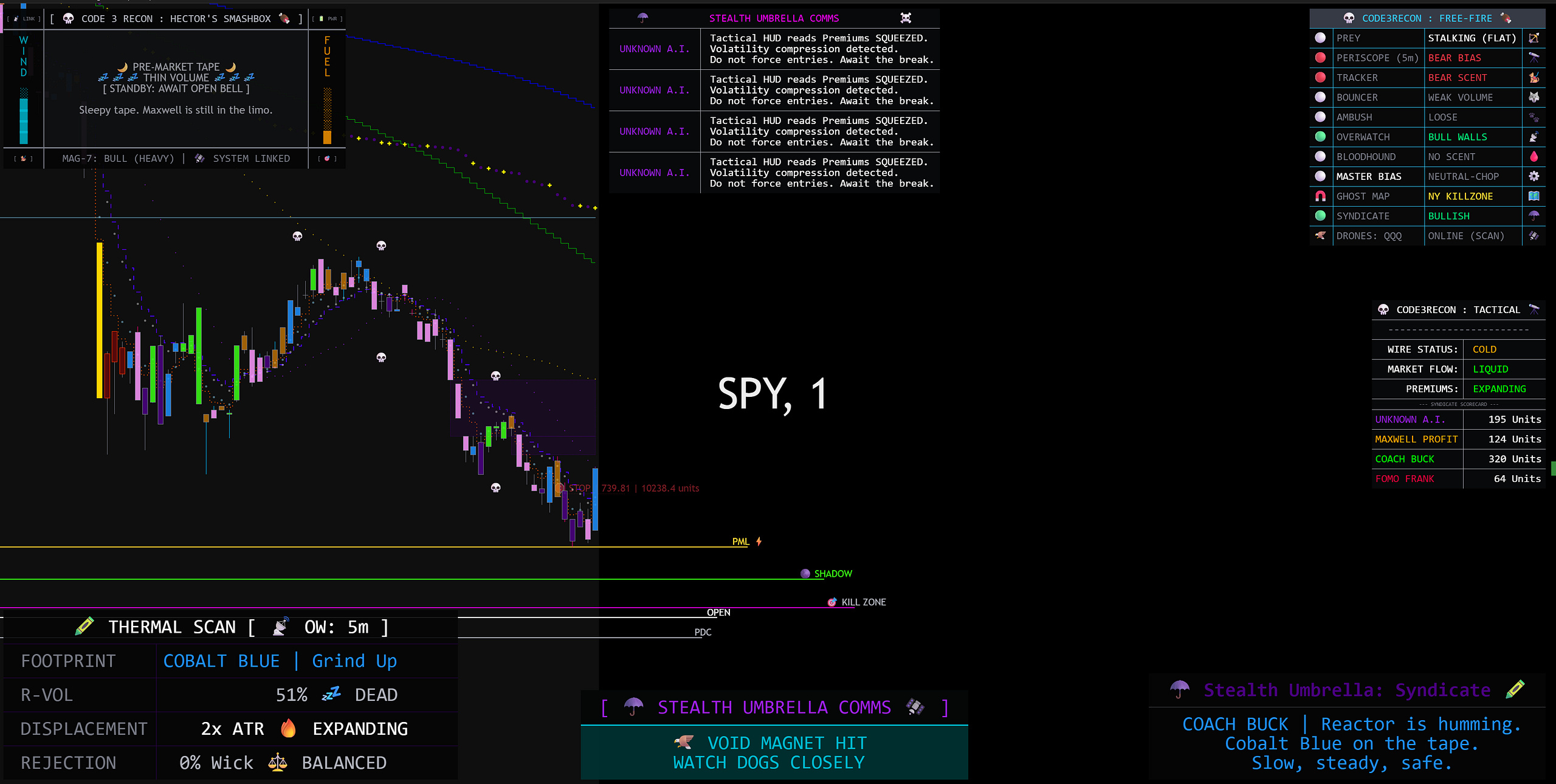Click the telescope icon in the PERISCOPE row
Viewport: 1556px width, 784px height.
(x=1534, y=58)
